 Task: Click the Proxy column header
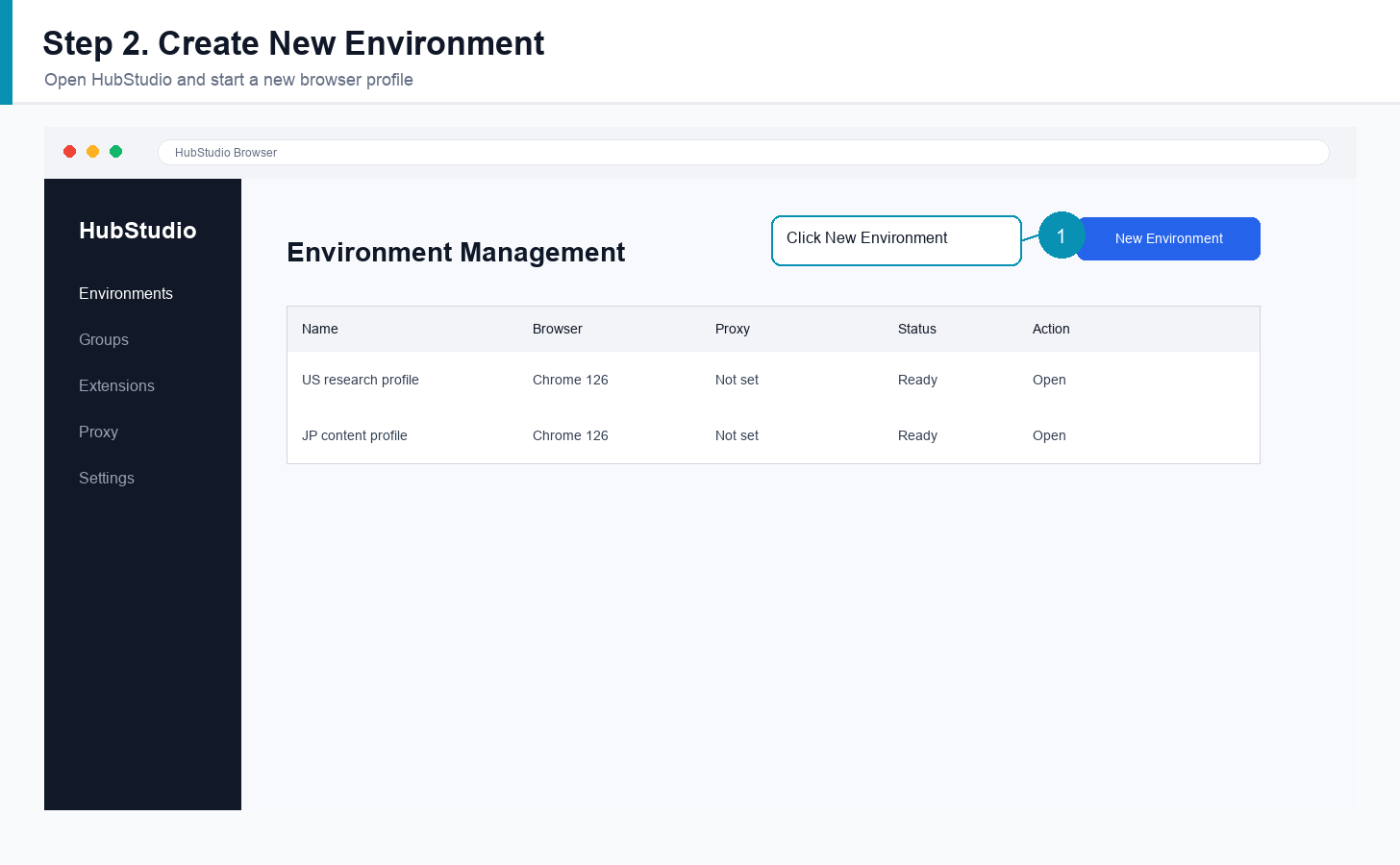pyautogui.click(x=733, y=329)
